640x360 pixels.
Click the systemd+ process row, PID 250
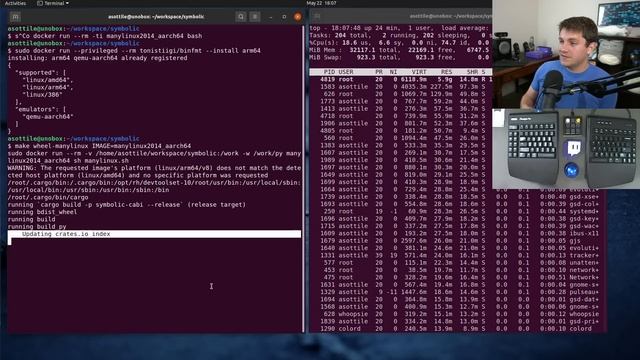coord(455,211)
